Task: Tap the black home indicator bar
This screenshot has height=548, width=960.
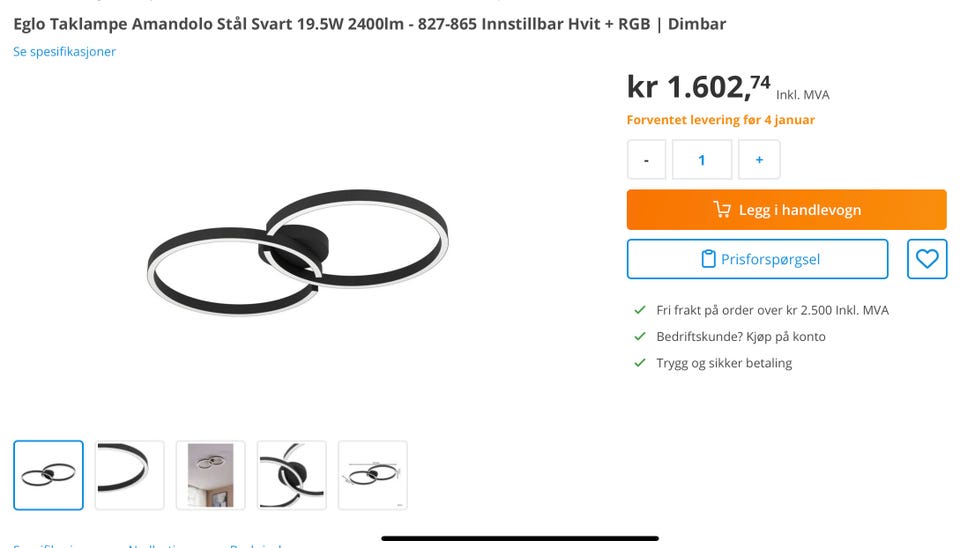Action: [520, 538]
